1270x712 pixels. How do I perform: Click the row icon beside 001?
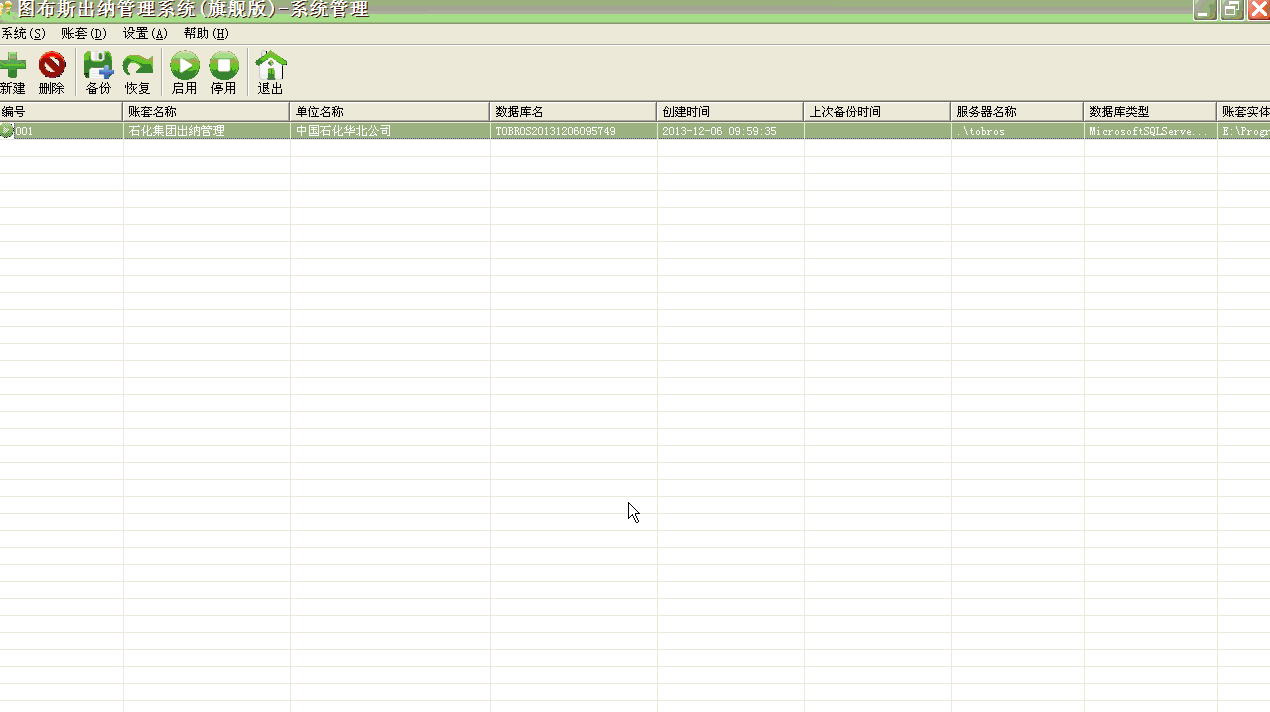pos(7,131)
